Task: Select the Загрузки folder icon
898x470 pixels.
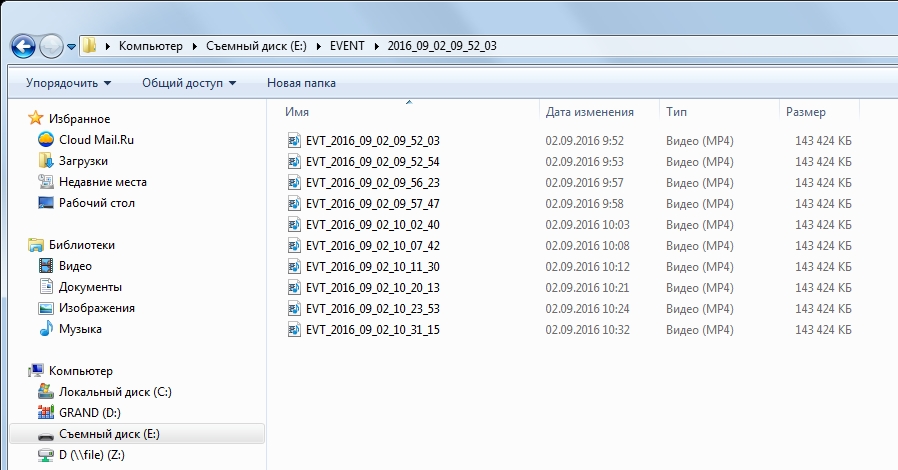Action: coord(45,161)
